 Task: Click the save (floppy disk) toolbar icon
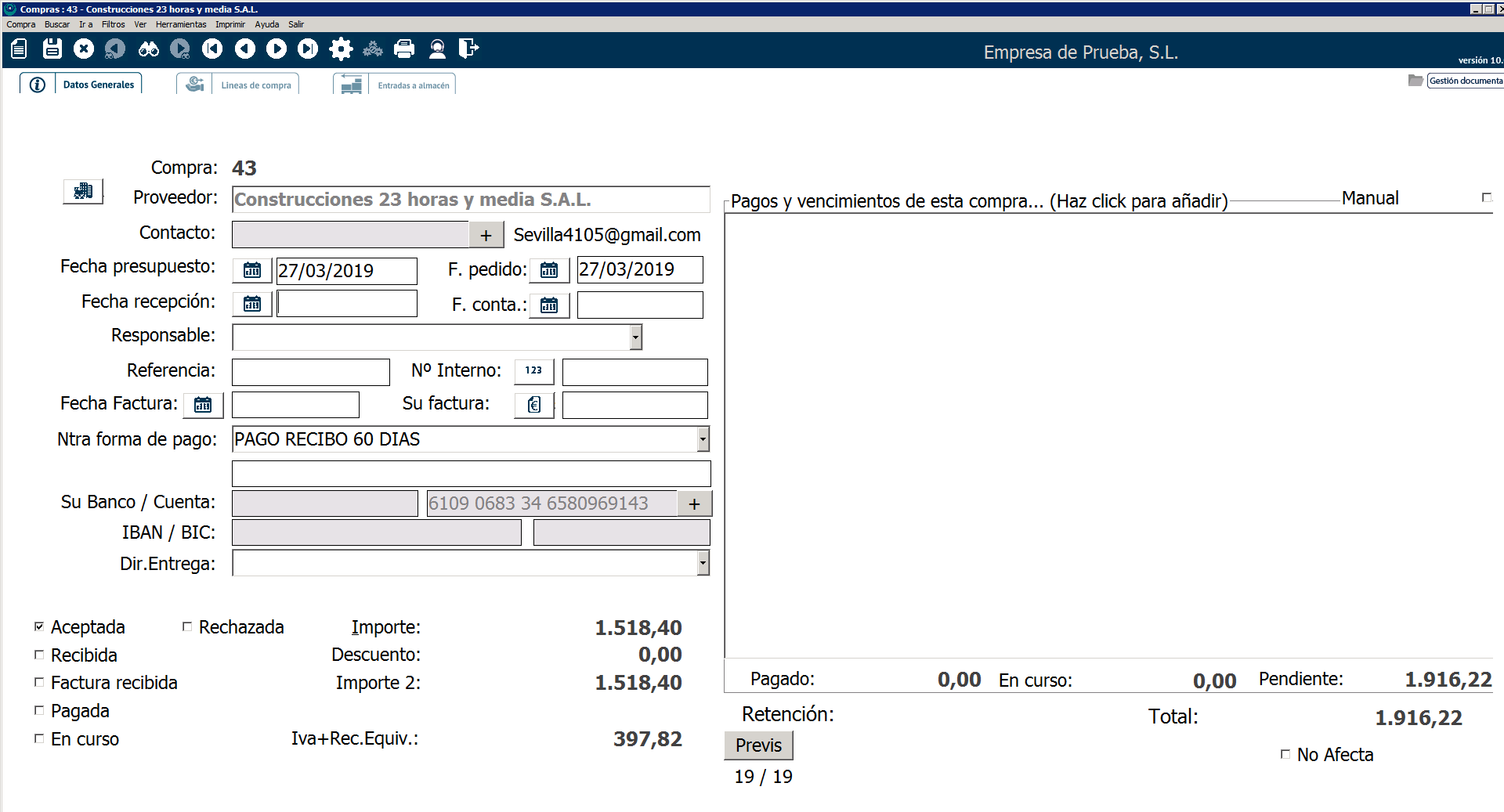coord(52,49)
